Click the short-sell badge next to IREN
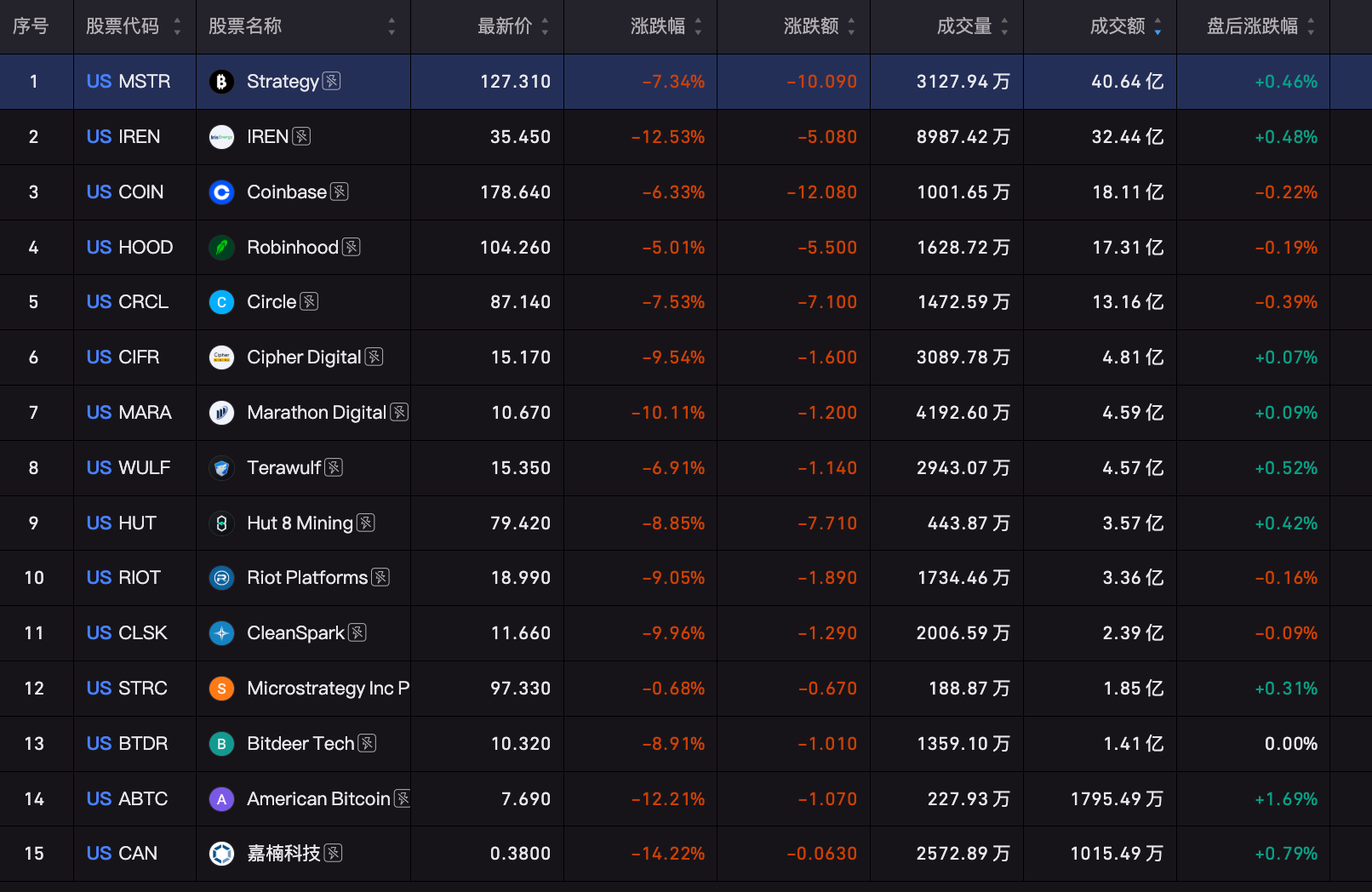Image resolution: width=1372 pixels, height=892 pixels. click(x=301, y=136)
